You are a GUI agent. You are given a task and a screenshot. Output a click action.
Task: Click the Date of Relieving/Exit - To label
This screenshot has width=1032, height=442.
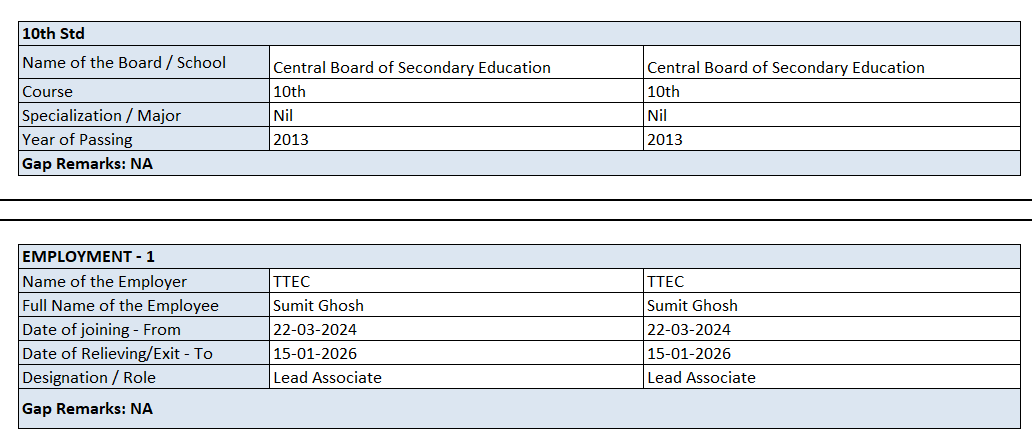tap(117, 354)
